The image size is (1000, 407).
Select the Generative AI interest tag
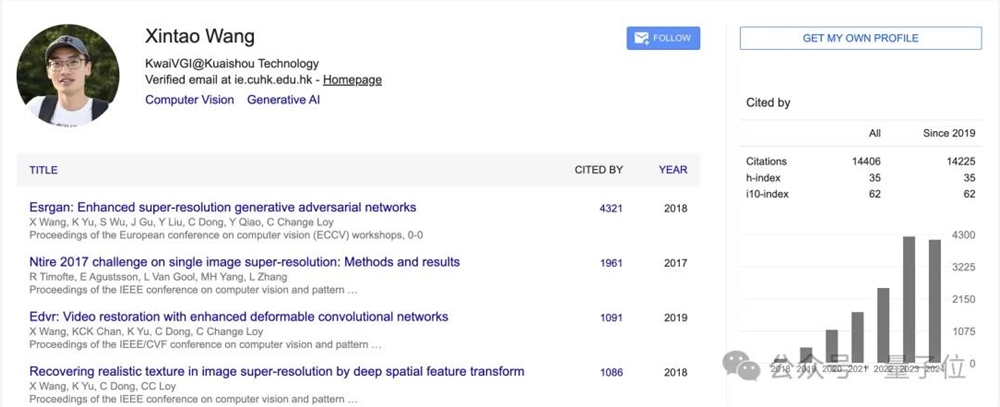click(283, 100)
